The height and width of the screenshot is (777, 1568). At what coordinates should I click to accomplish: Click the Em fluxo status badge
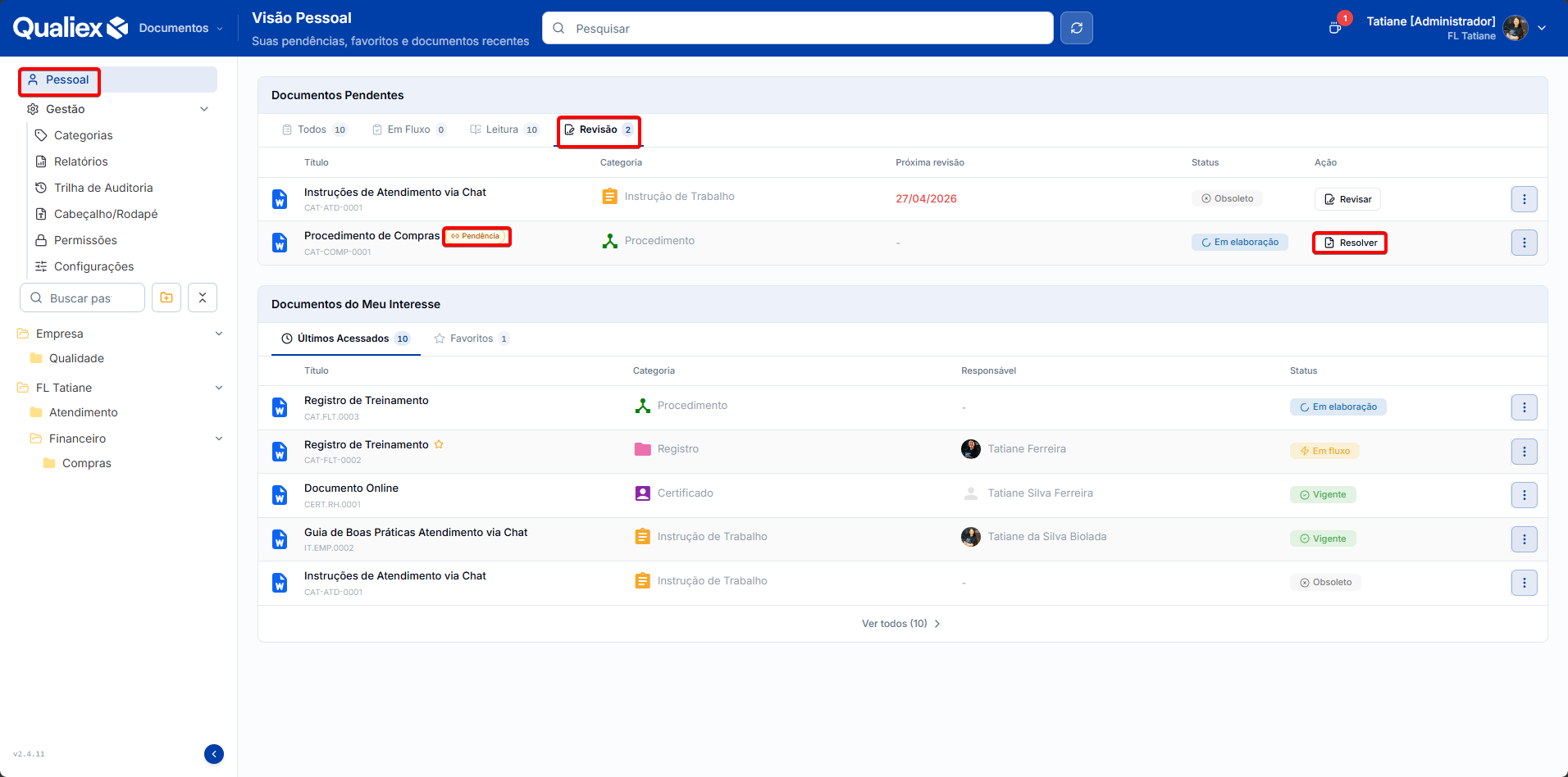(1324, 451)
